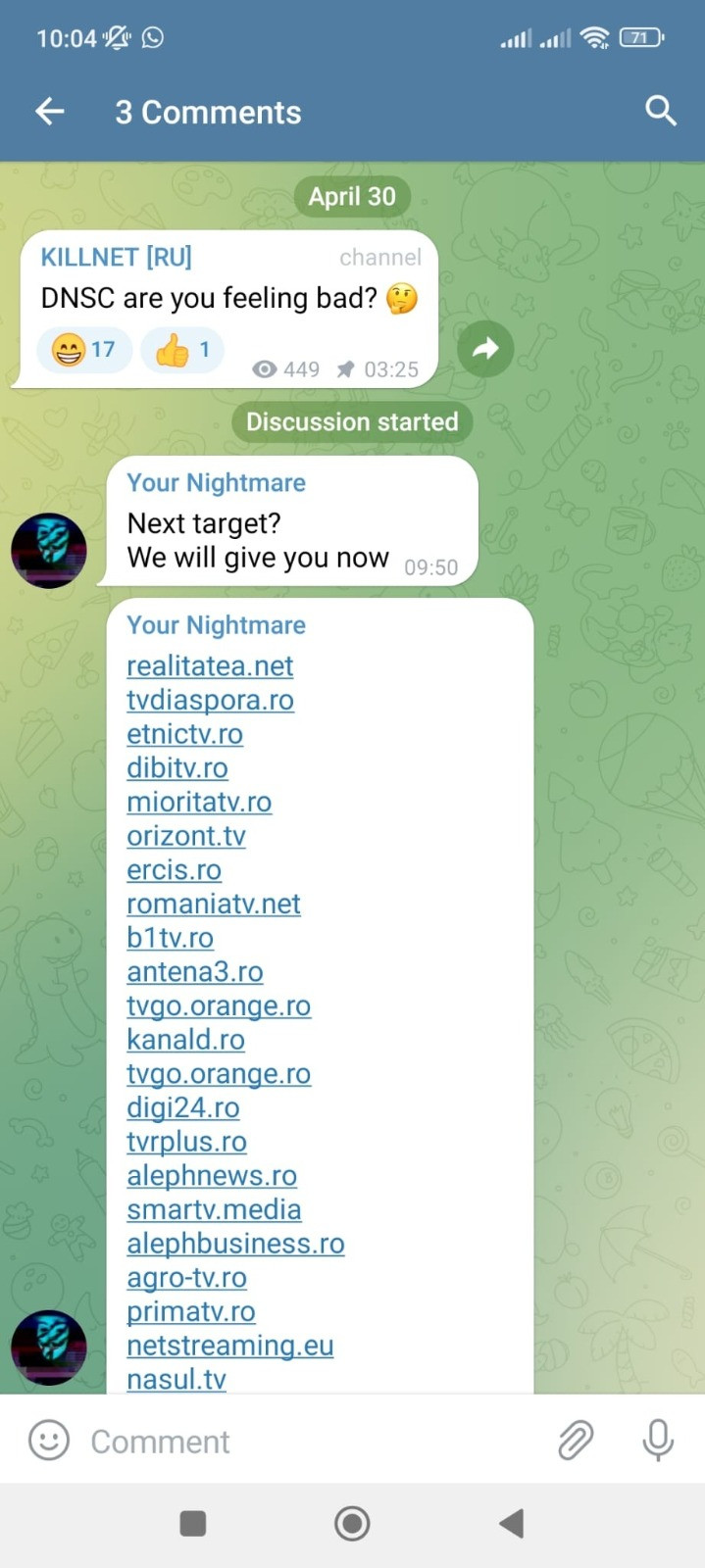Tap the forward share arrow button
The height and width of the screenshot is (1568, 705).
click(485, 348)
